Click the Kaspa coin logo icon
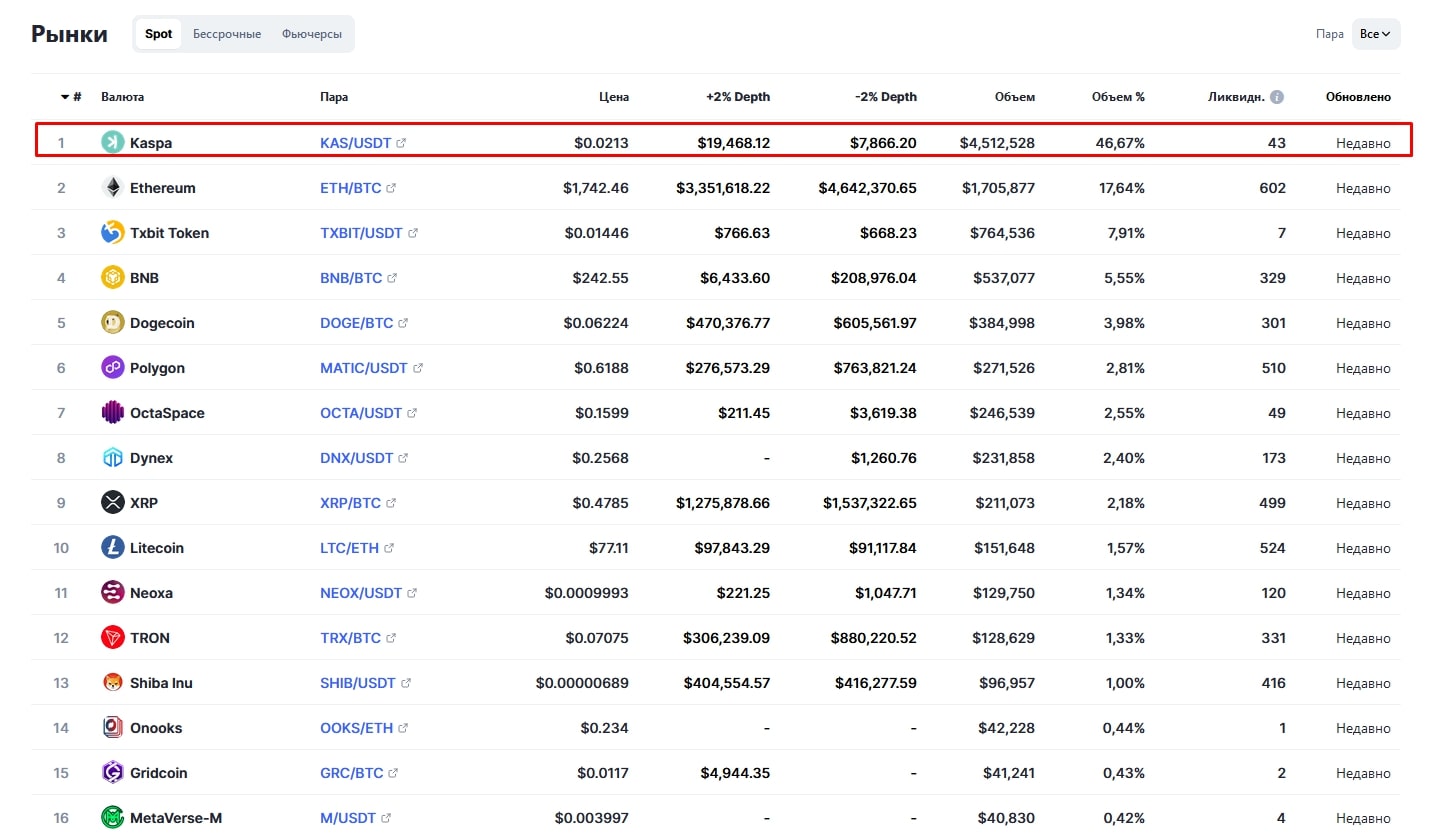Image resolution: width=1446 pixels, height=835 pixels. [x=113, y=142]
